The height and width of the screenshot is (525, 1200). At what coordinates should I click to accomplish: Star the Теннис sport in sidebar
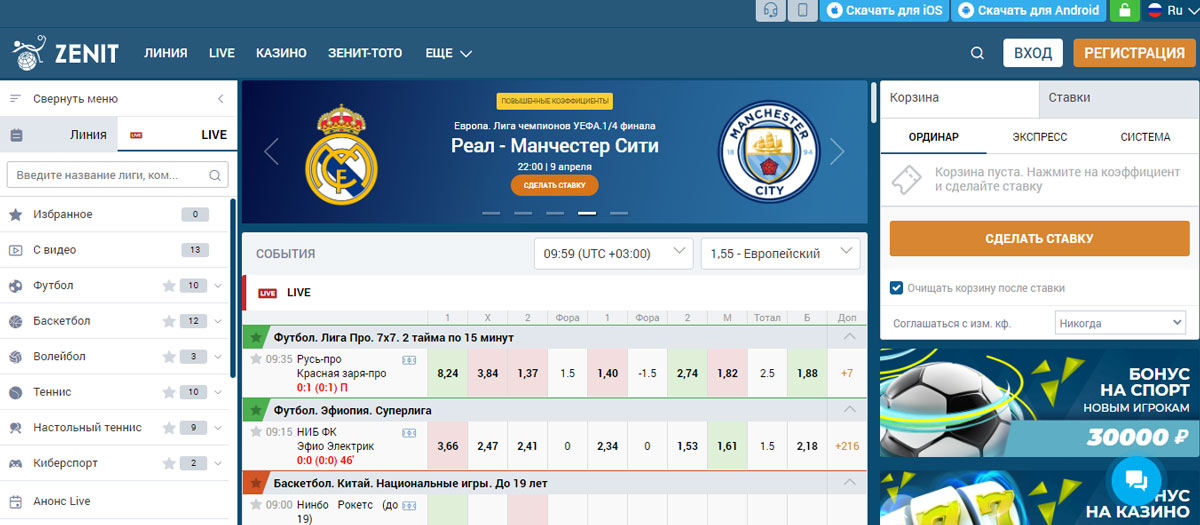(x=169, y=392)
